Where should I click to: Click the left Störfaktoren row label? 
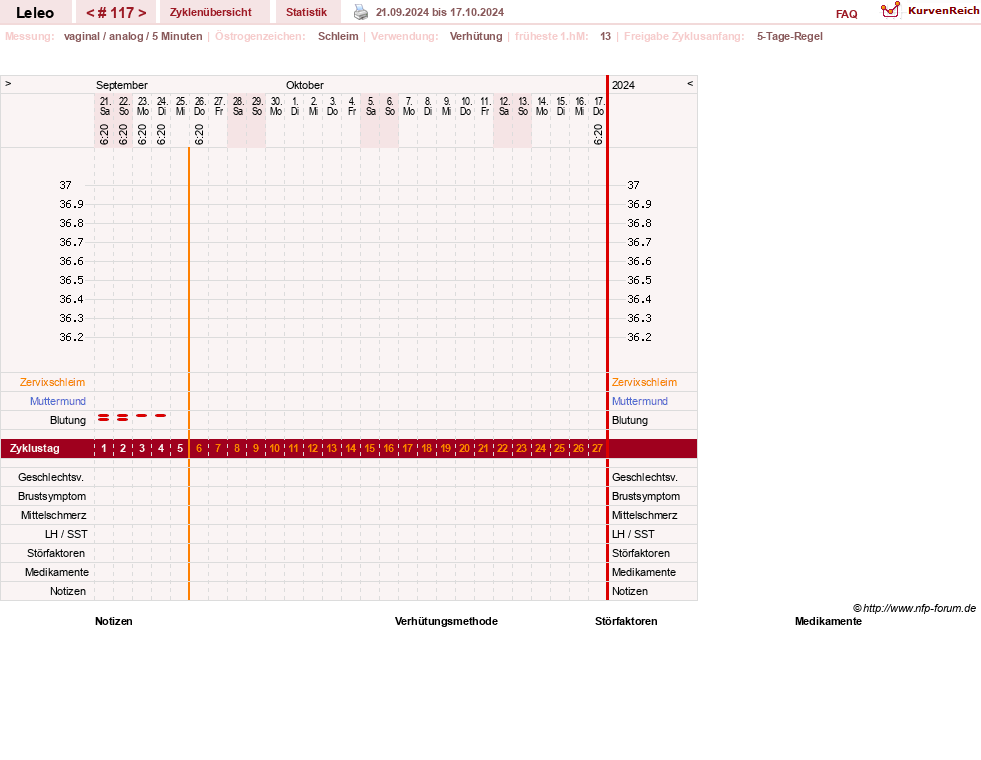point(56,553)
